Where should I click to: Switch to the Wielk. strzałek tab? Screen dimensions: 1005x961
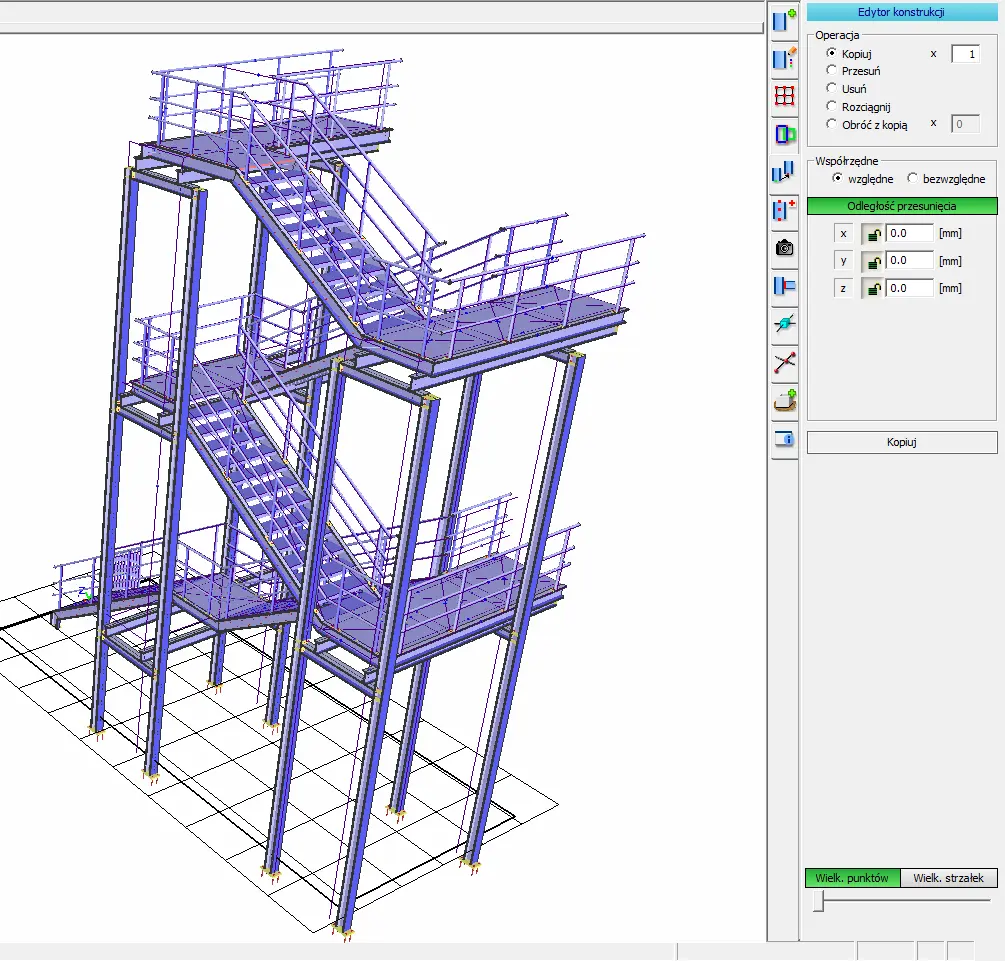coord(948,878)
